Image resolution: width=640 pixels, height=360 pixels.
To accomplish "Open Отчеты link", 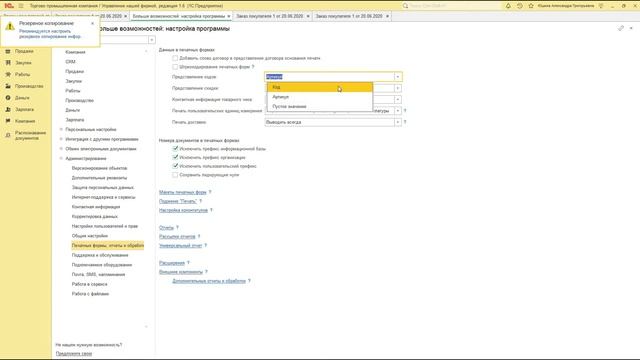I will [167, 228].
